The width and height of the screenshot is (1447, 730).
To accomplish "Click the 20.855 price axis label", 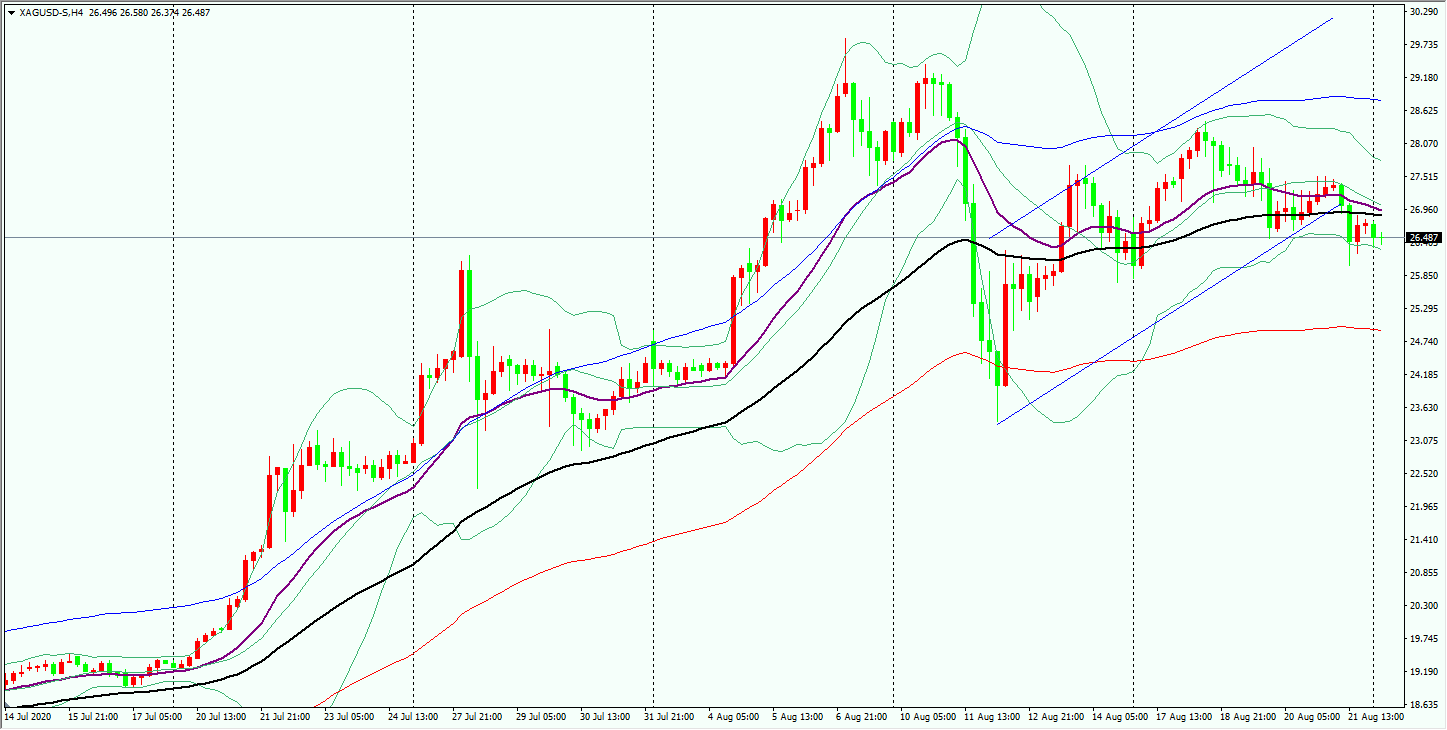I will tap(1423, 573).
